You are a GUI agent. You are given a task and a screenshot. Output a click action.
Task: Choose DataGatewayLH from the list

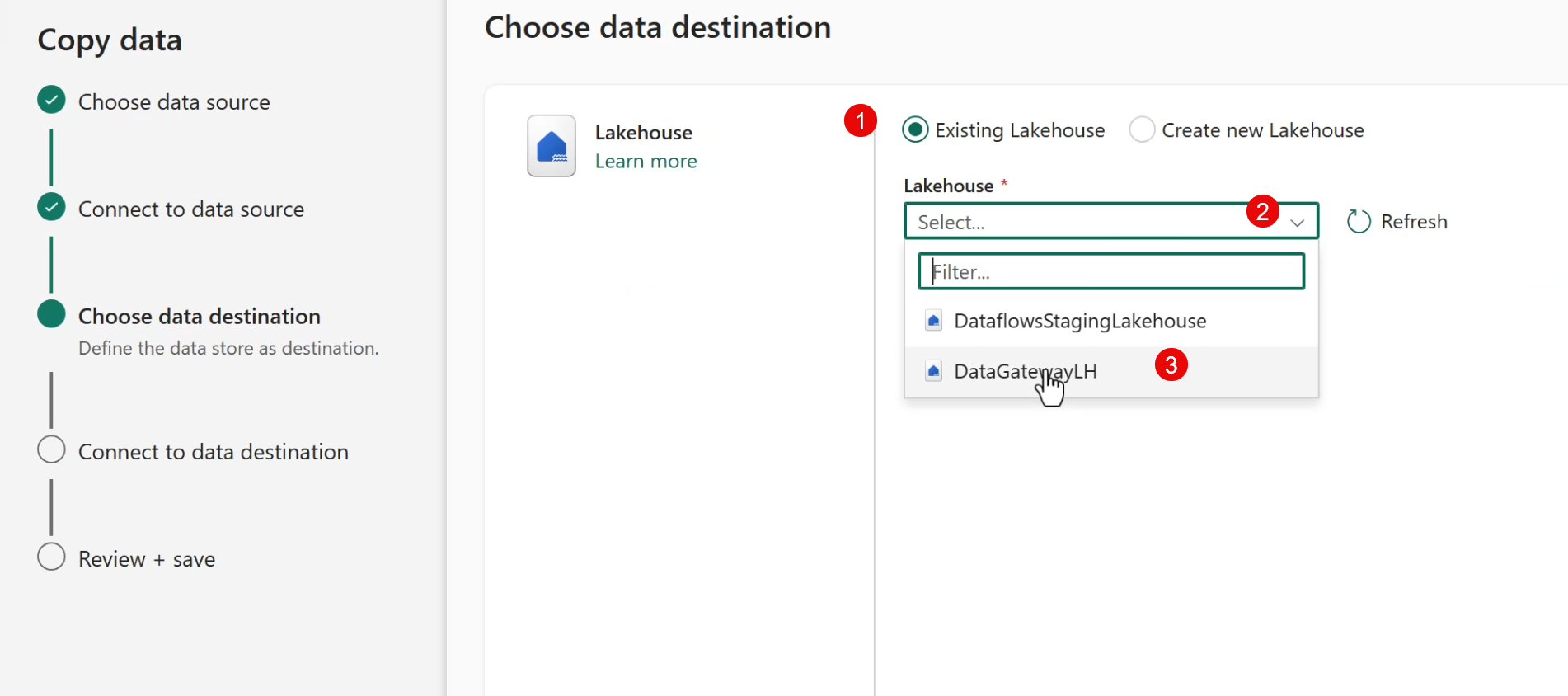tap(1025, 372)
